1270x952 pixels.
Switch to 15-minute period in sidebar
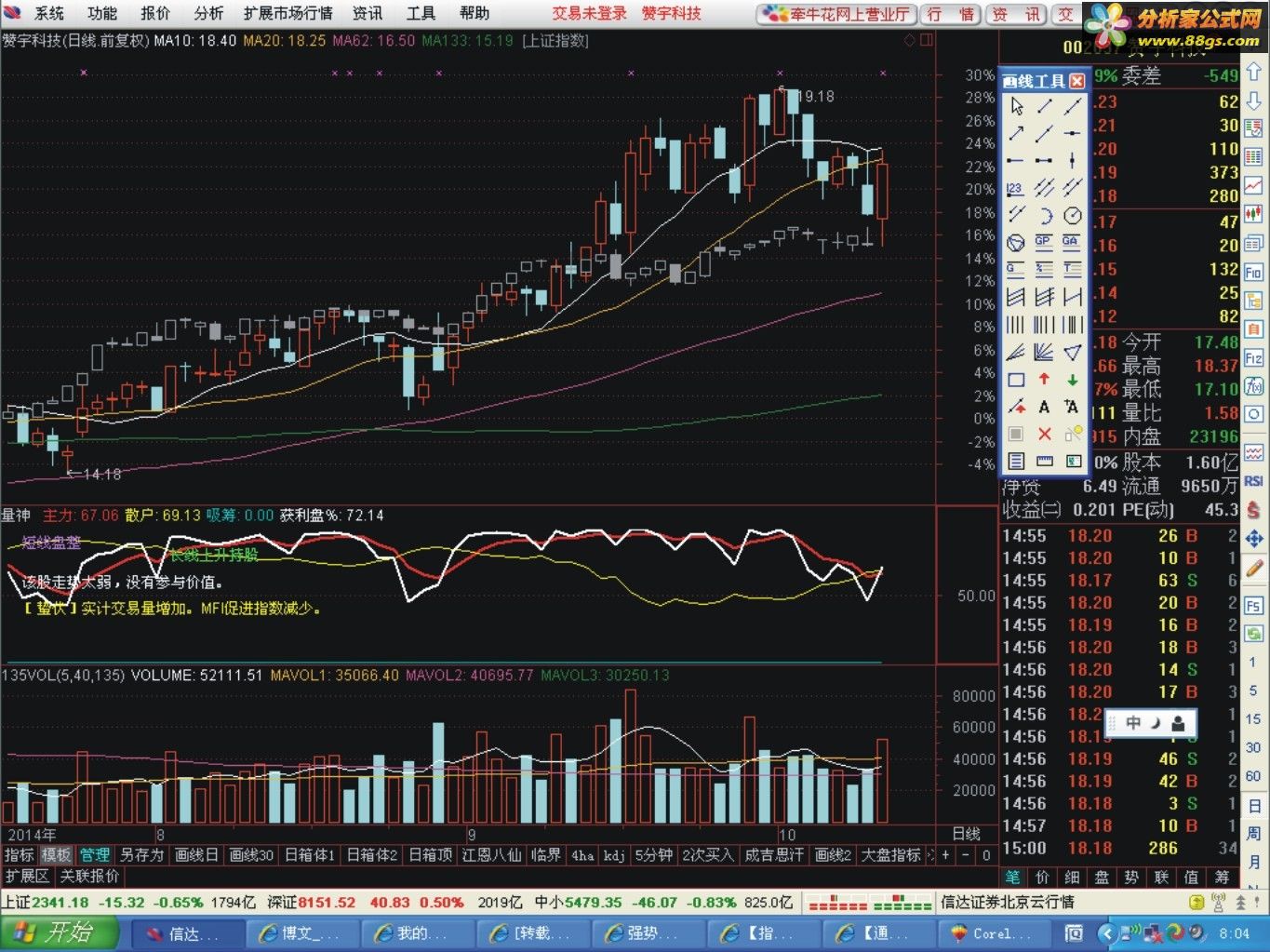(1253, 719)
